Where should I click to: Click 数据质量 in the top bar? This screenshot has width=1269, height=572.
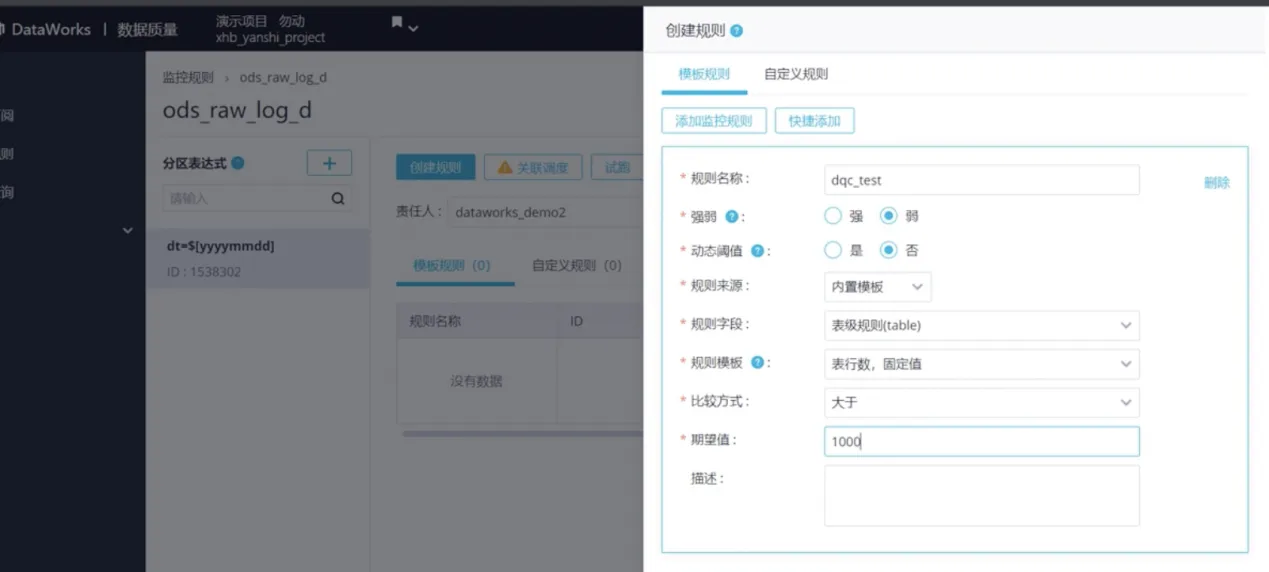pyautogui.click(x=148, y=30)
